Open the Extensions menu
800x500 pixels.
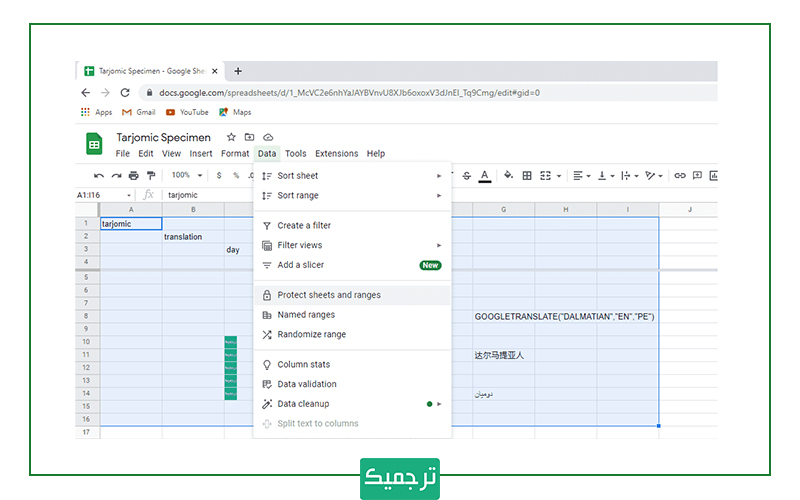click(337, 154)
